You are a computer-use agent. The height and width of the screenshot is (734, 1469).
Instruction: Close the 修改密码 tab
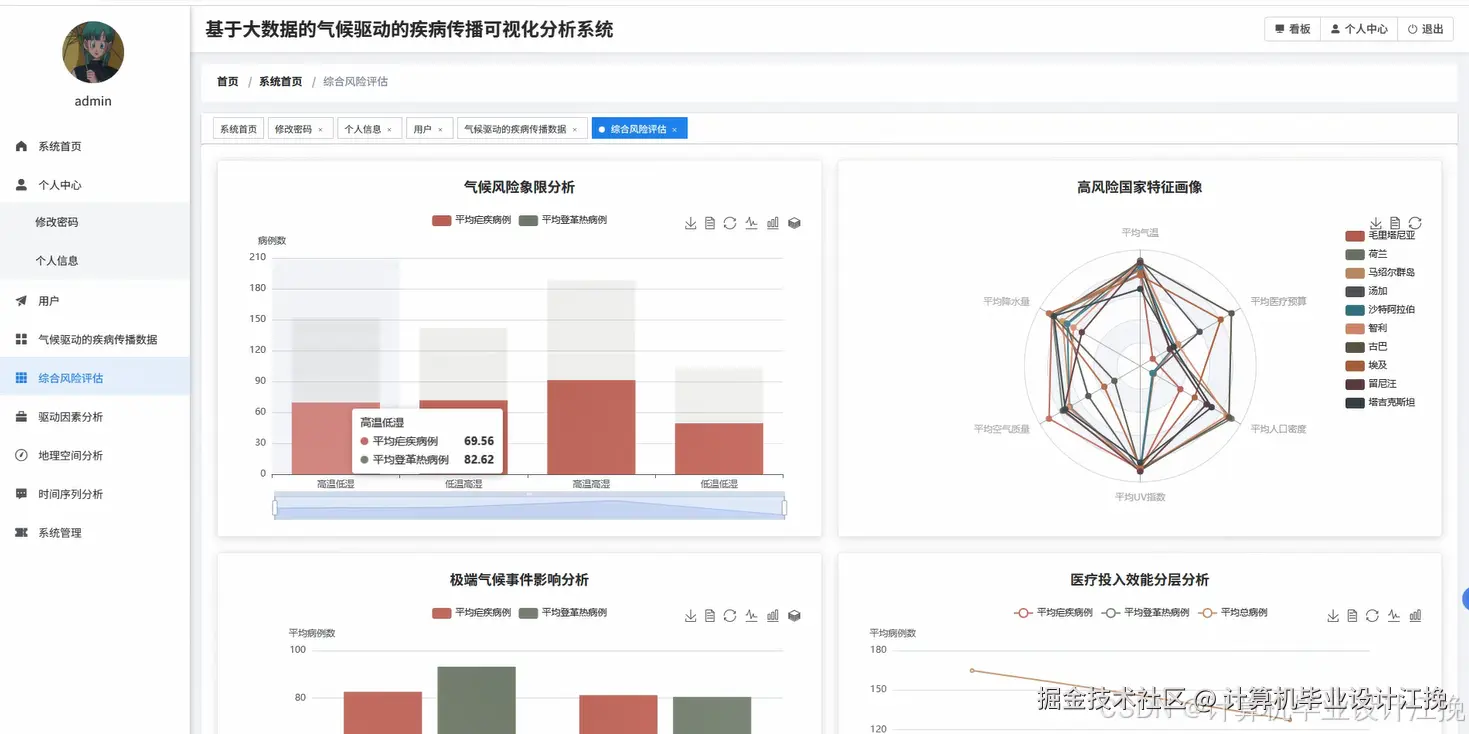tap(320, 130)
